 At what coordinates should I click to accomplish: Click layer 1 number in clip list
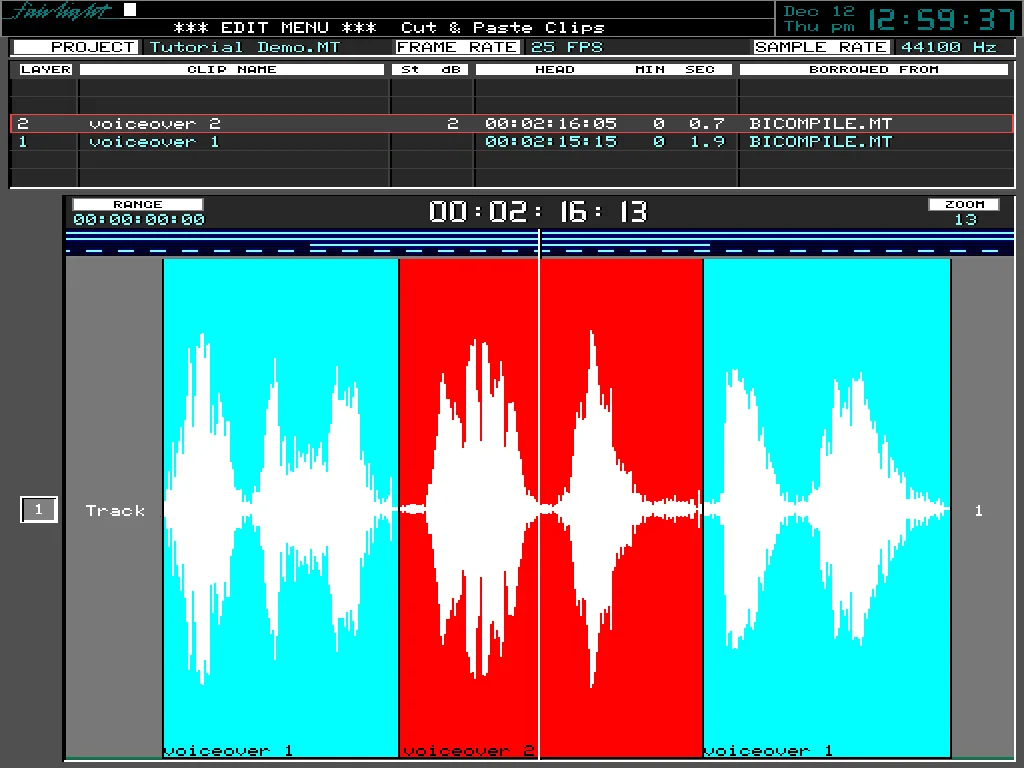point(23,142)
